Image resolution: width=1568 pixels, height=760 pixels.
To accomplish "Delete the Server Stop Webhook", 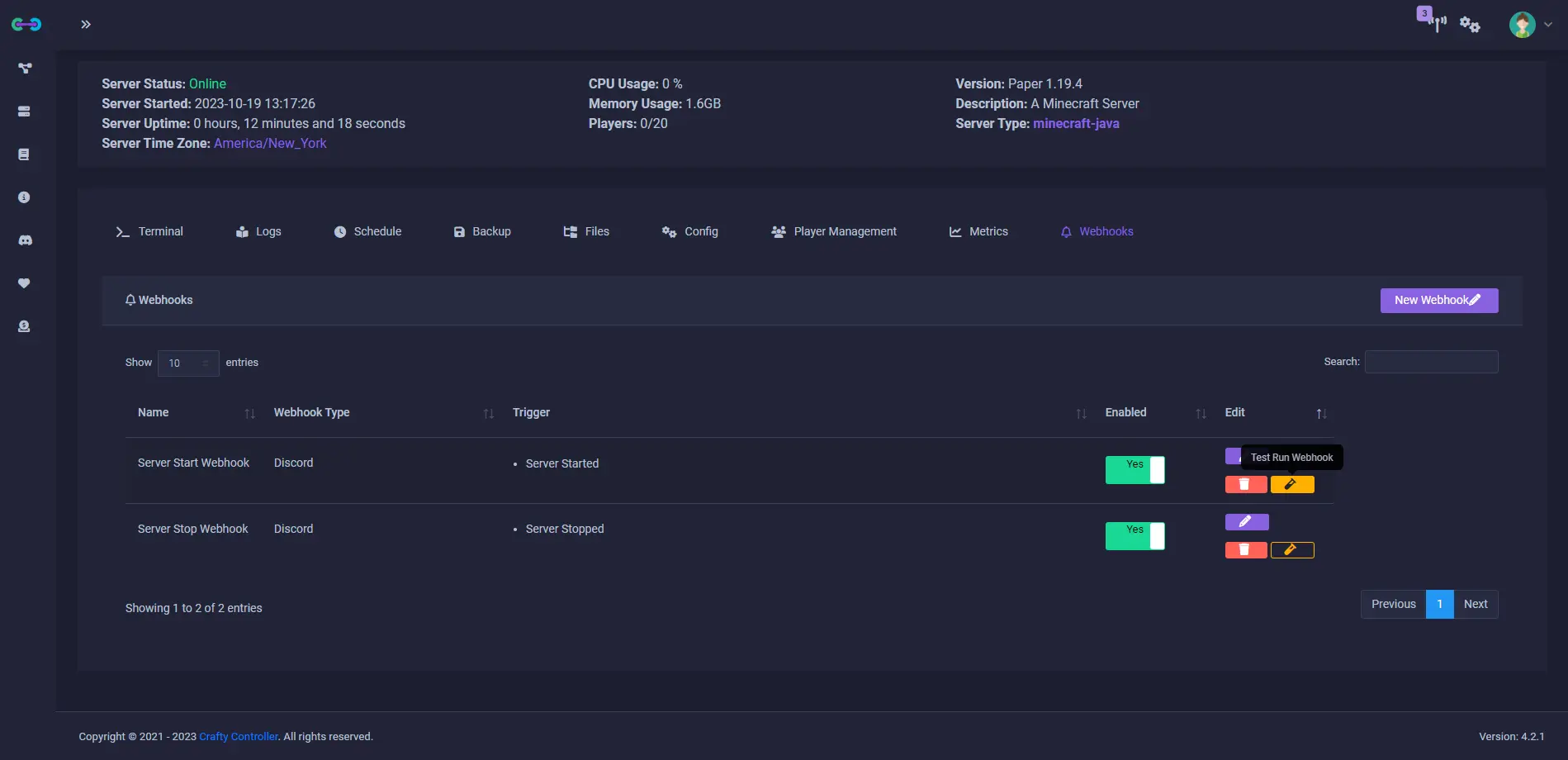I will pos(1246,550).
